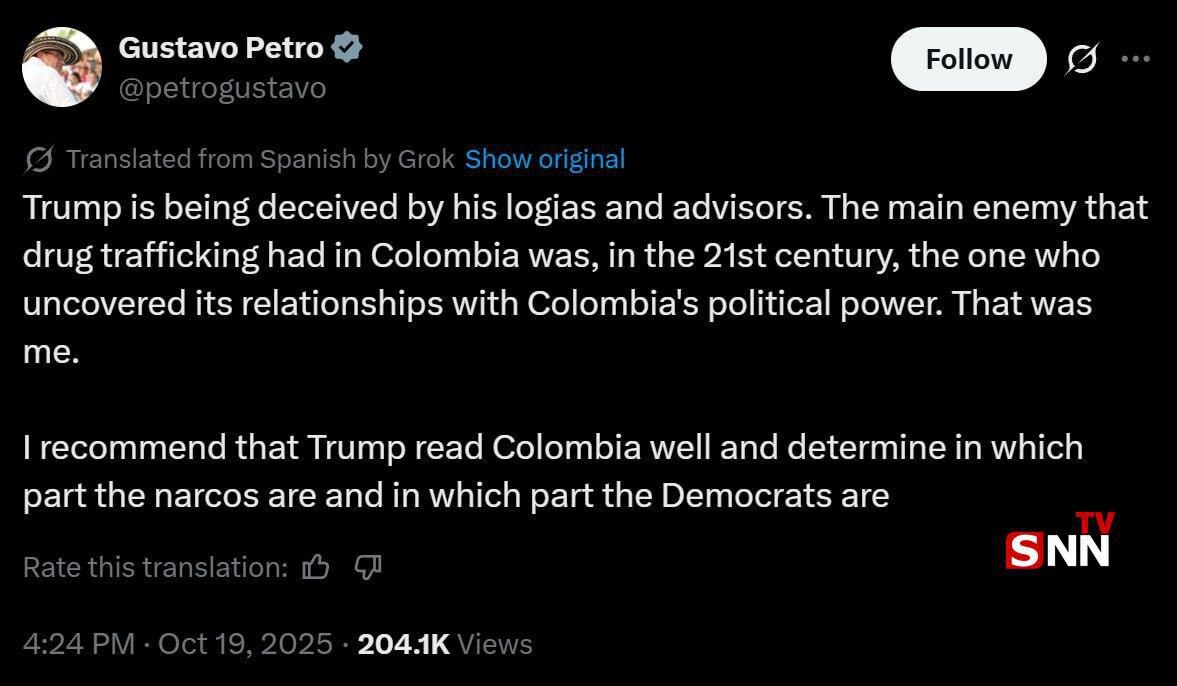This screenshot has width=1177, height=686.
Task: Follow Gustavo Petro
Action: pyautogui.click(x=968, y=60)
